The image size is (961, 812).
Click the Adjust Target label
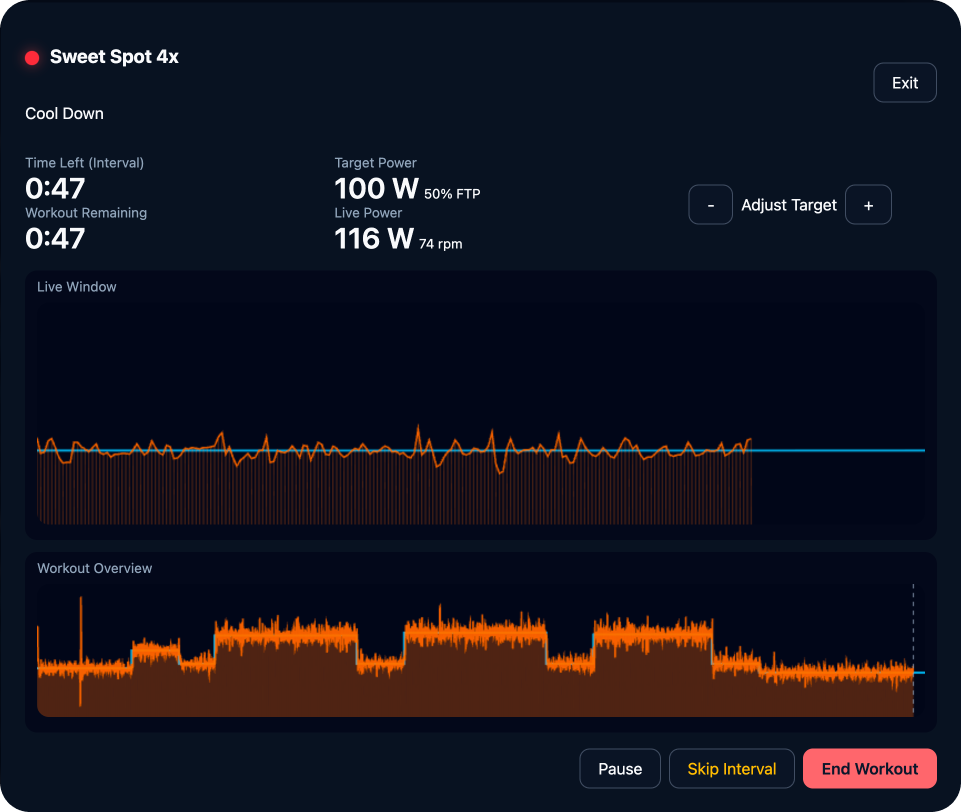point(789,204)
